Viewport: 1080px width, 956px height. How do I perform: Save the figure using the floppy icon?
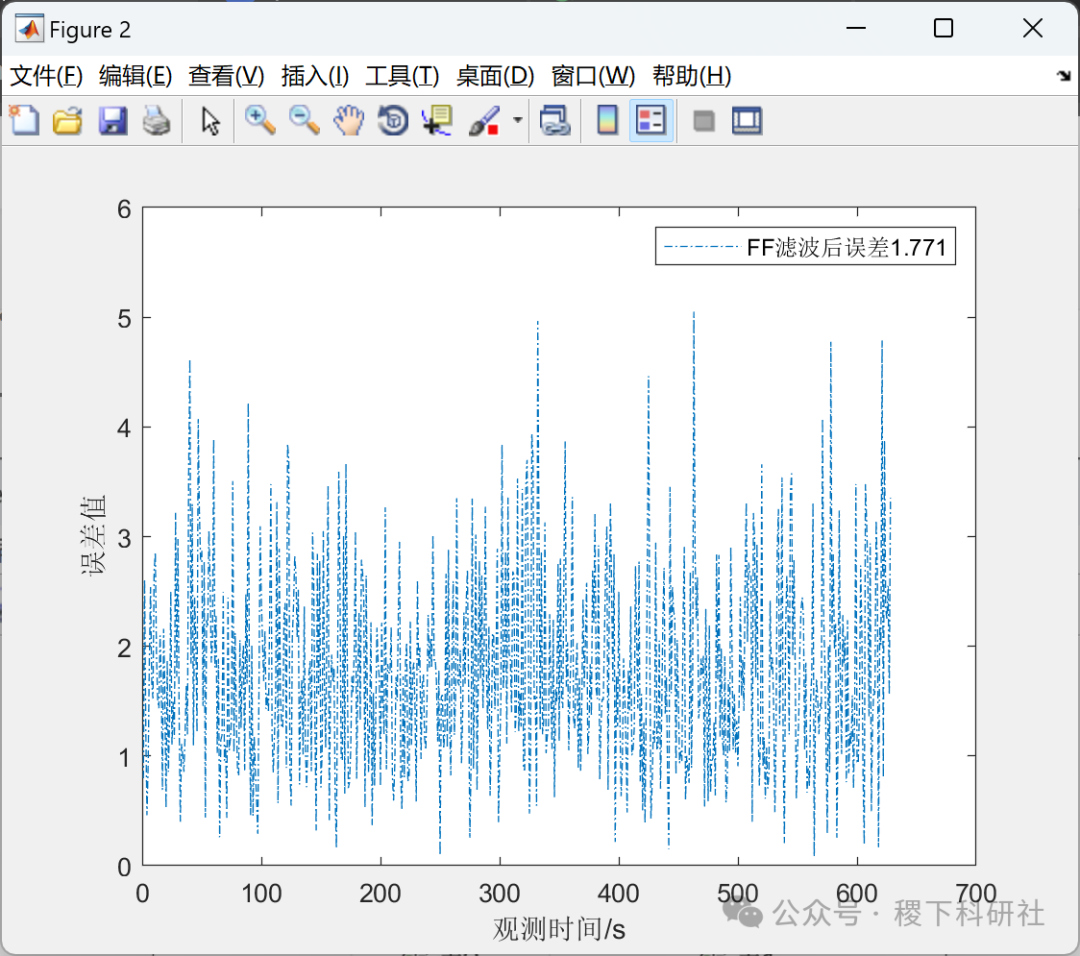coord(112,121)
